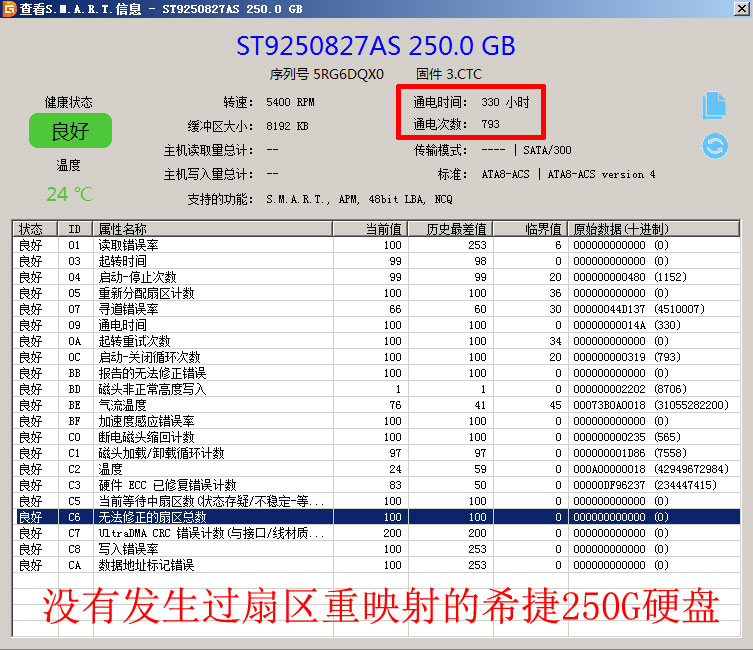Select the 温度 row with ID C2
This screenshot has width=753, height=650.
(376, 469)
